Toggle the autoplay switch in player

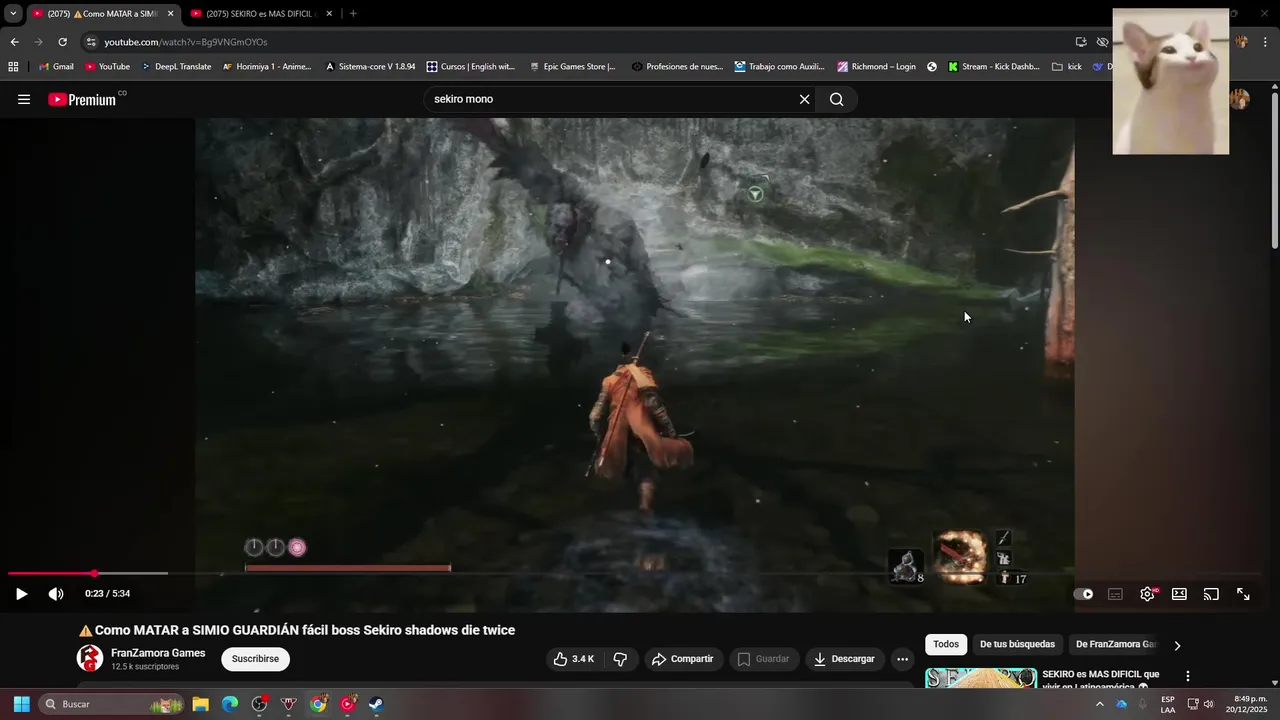coord(1084,594)
